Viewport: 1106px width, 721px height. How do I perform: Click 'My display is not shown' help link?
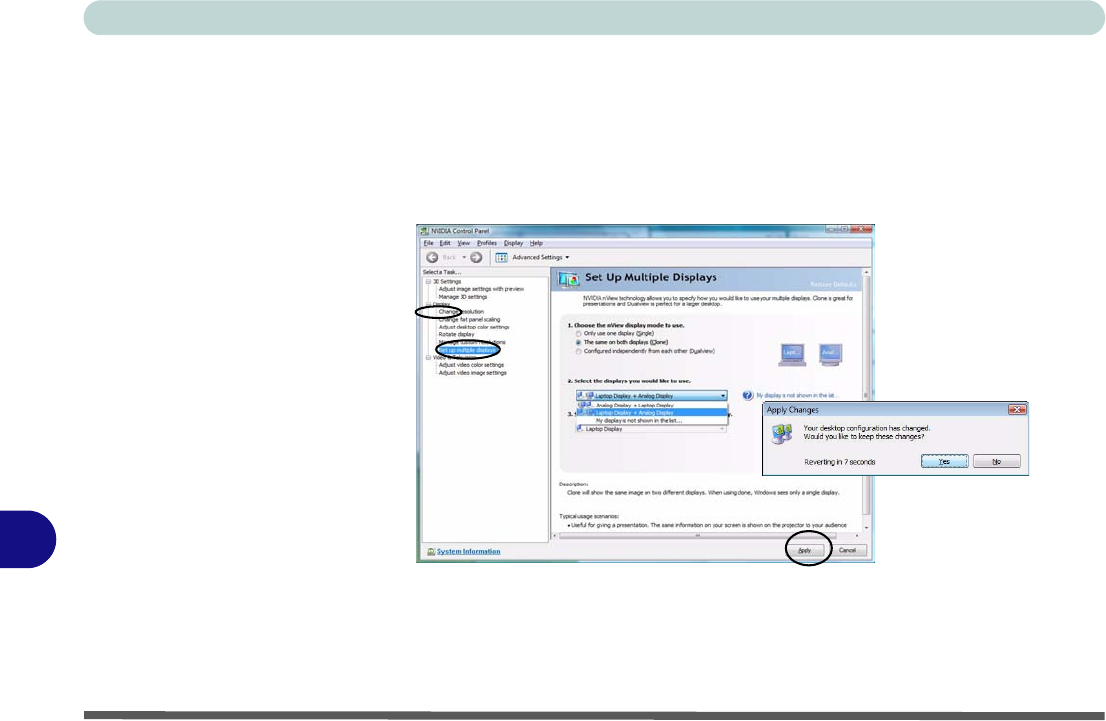796,396
